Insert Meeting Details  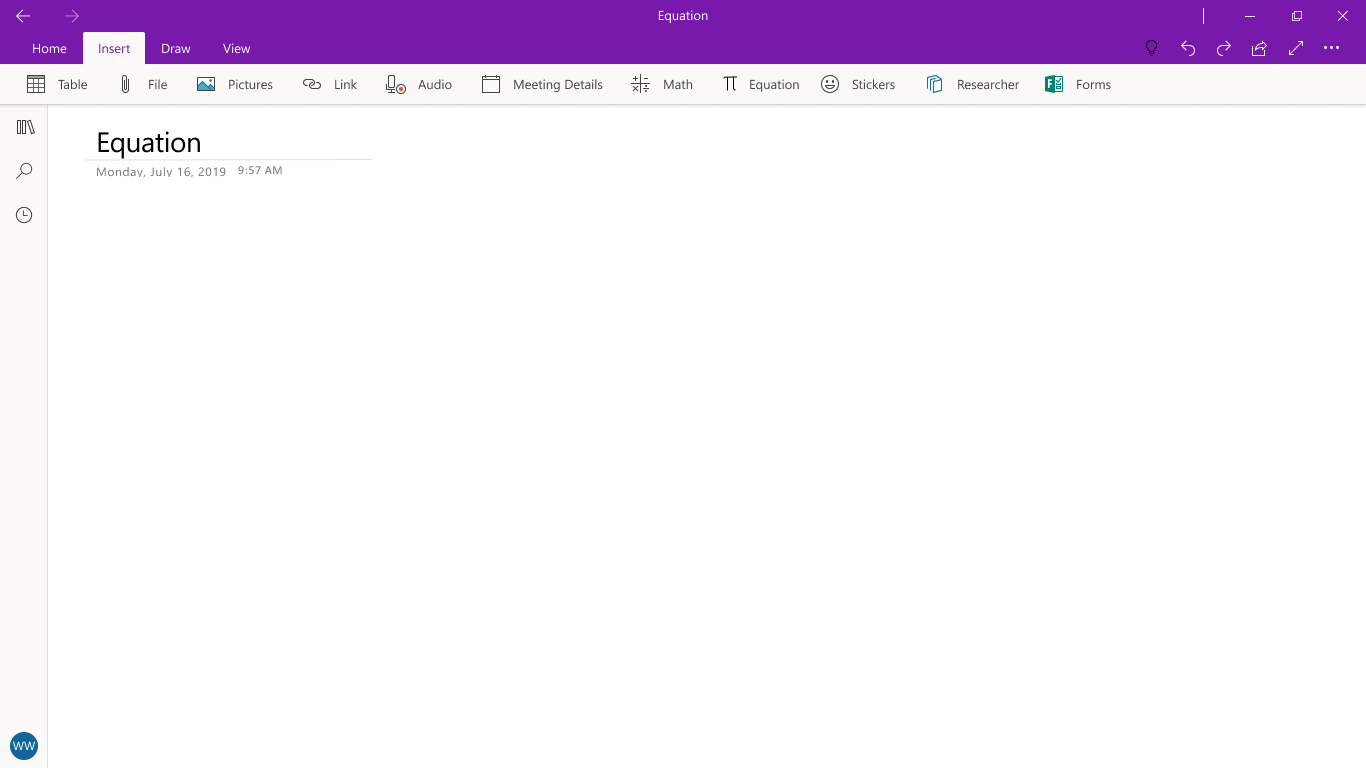click(x=542, y=85)
